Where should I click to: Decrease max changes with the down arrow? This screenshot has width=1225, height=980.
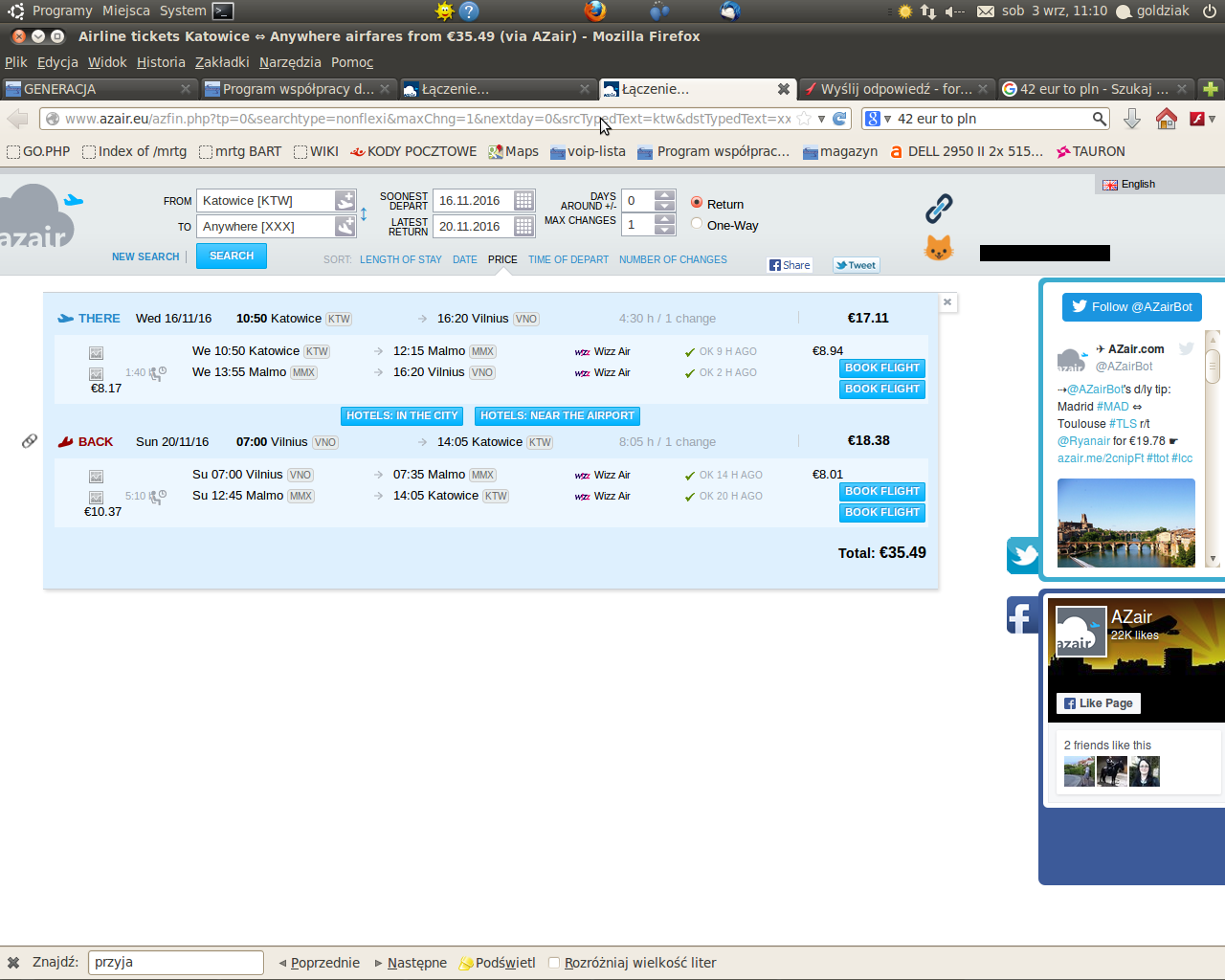click(665, 230)
